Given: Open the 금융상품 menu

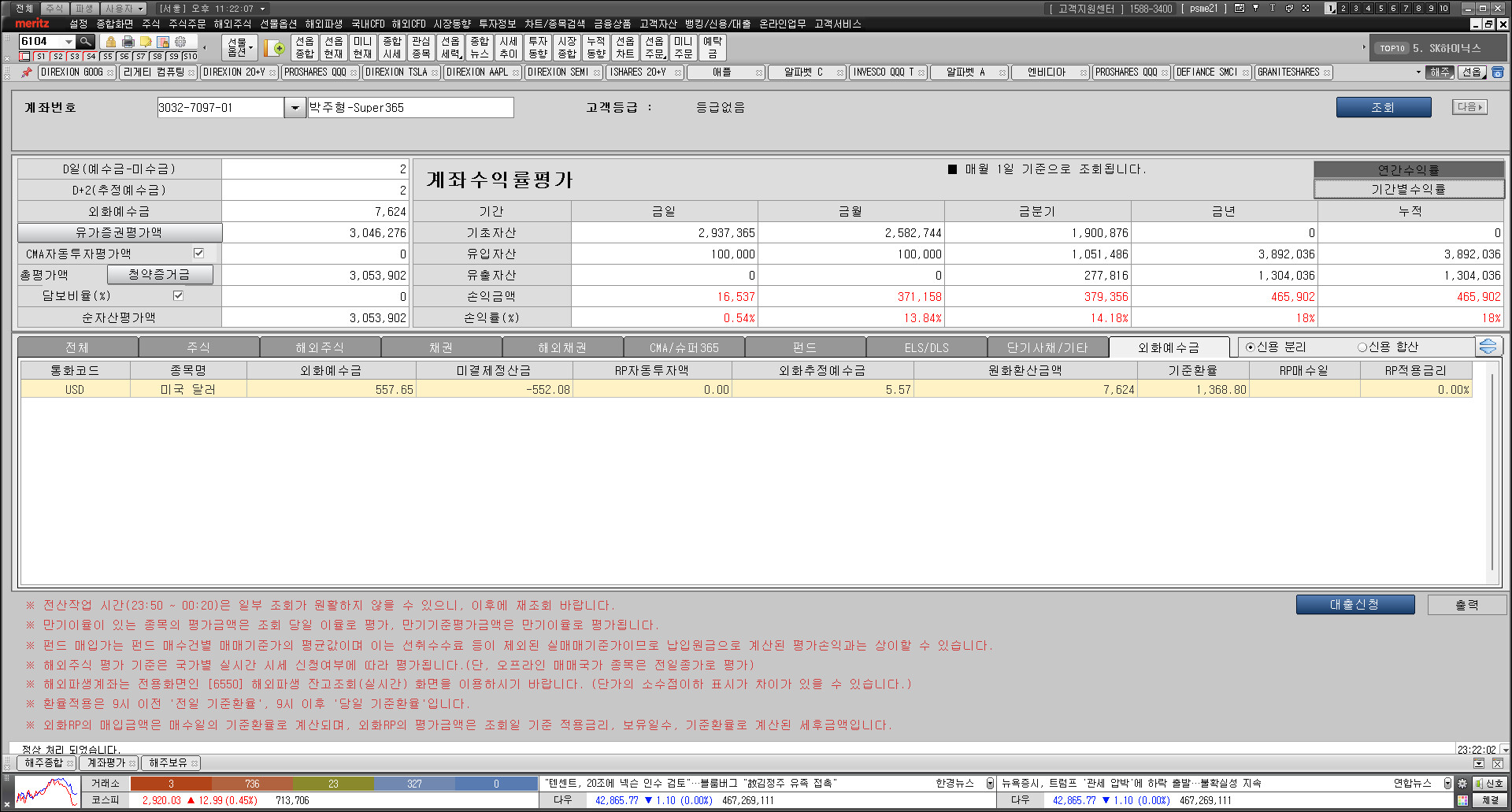Looking at the screenshot, I should [x=612, y=24].
